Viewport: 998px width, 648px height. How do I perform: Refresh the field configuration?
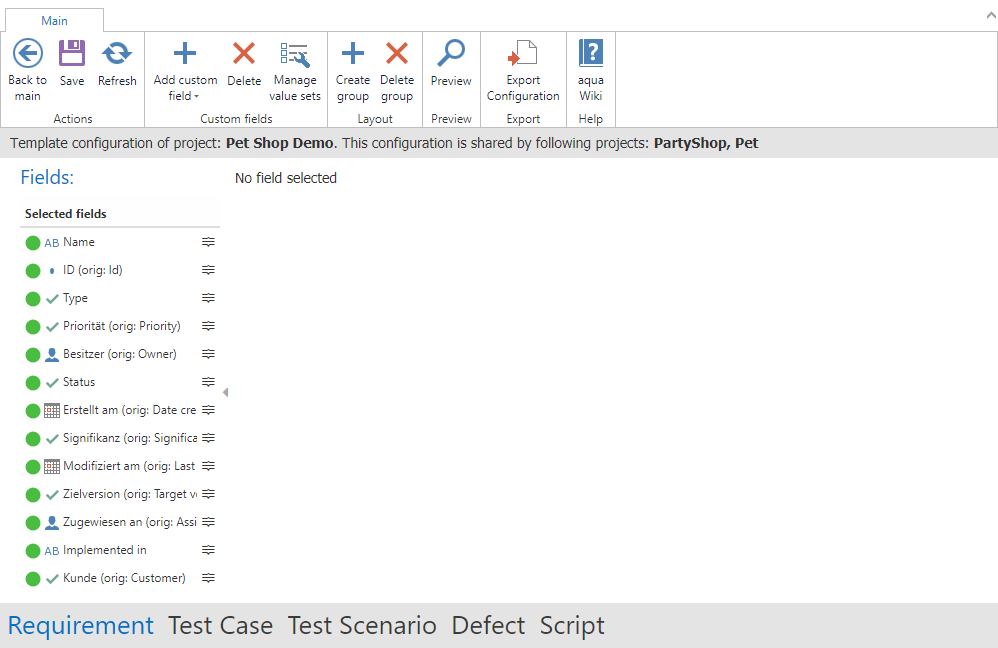tap(117, 54)
